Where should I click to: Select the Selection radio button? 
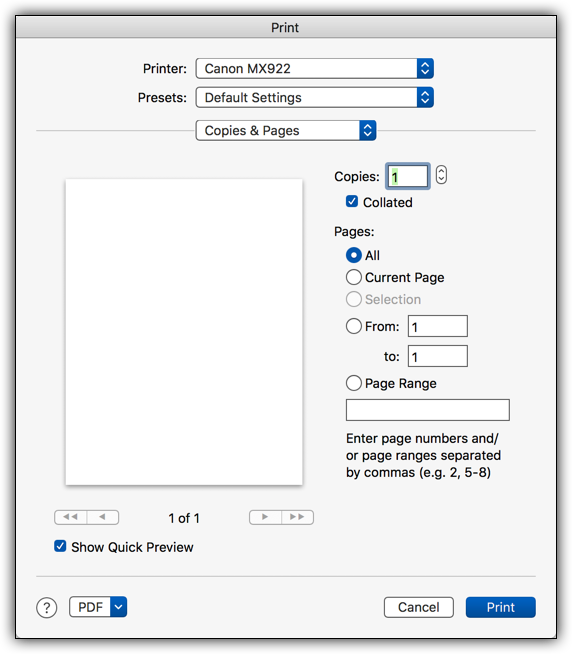click(x=353, y=299)
